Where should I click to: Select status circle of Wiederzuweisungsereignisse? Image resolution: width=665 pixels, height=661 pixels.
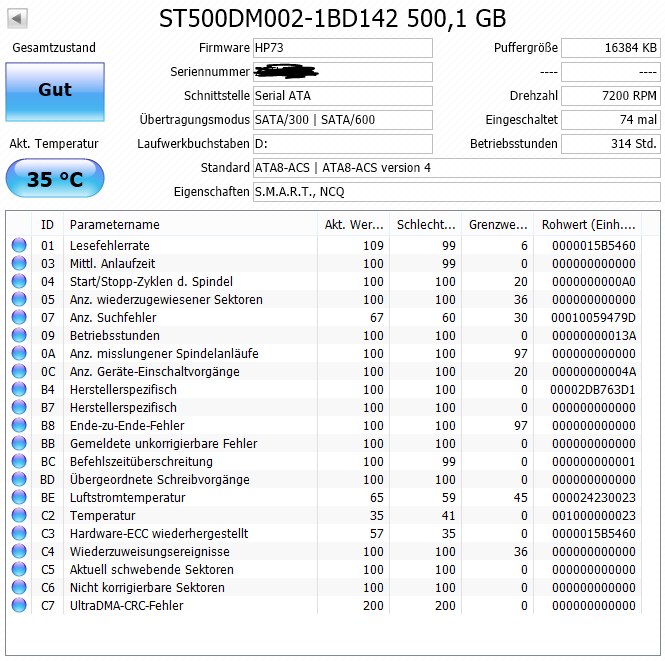coord(19,552)
